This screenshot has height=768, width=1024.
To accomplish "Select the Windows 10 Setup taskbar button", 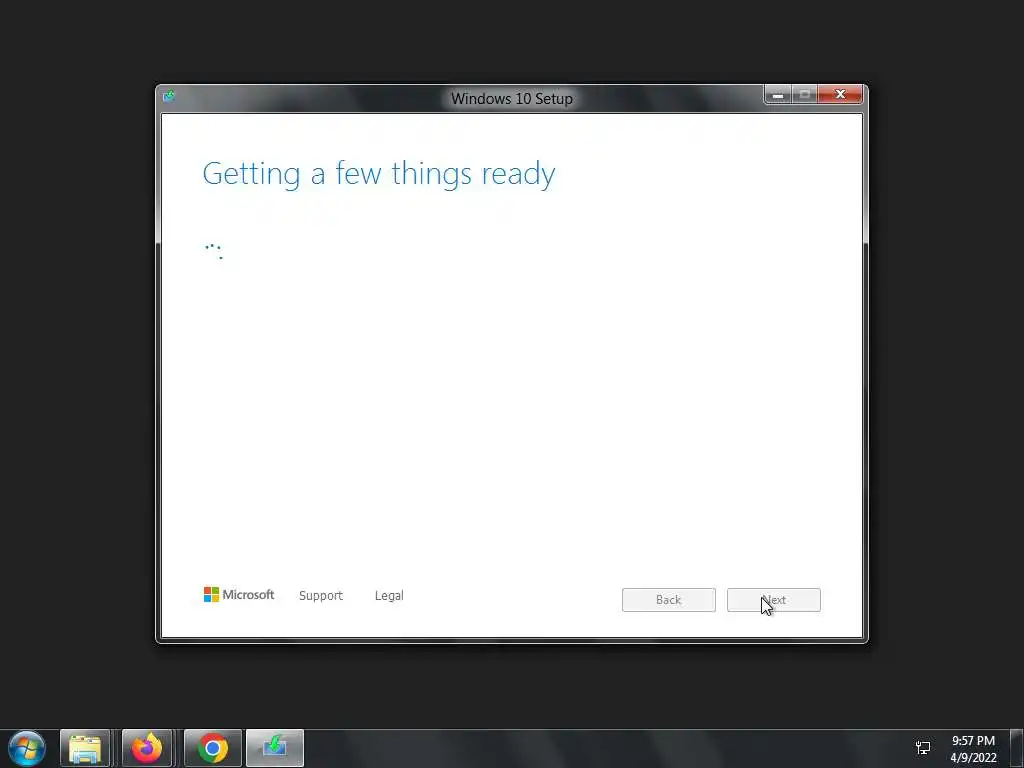I will pos(275,748).
